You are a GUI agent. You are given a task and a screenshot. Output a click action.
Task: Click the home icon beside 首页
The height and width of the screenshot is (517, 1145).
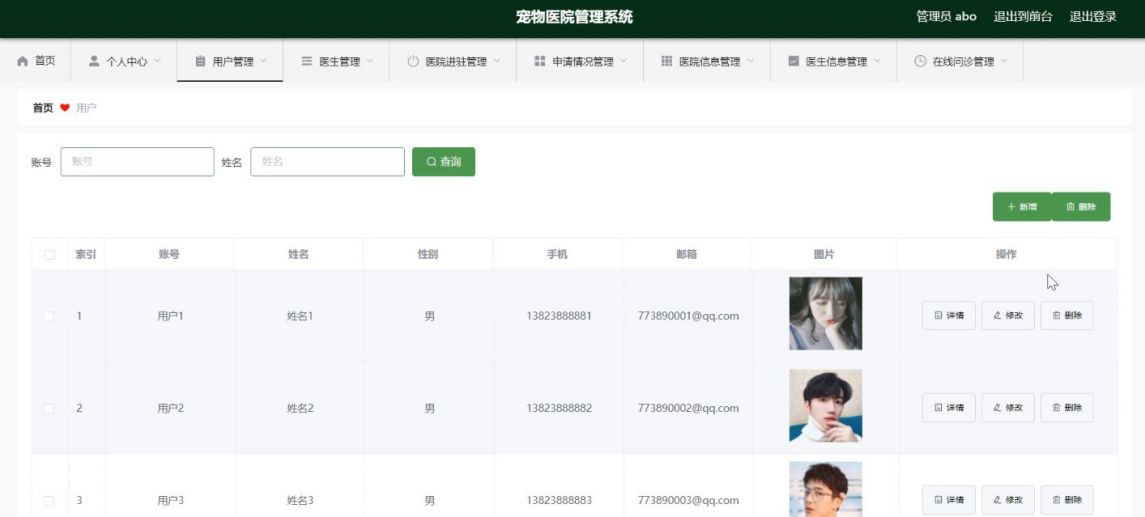point(23,61)
